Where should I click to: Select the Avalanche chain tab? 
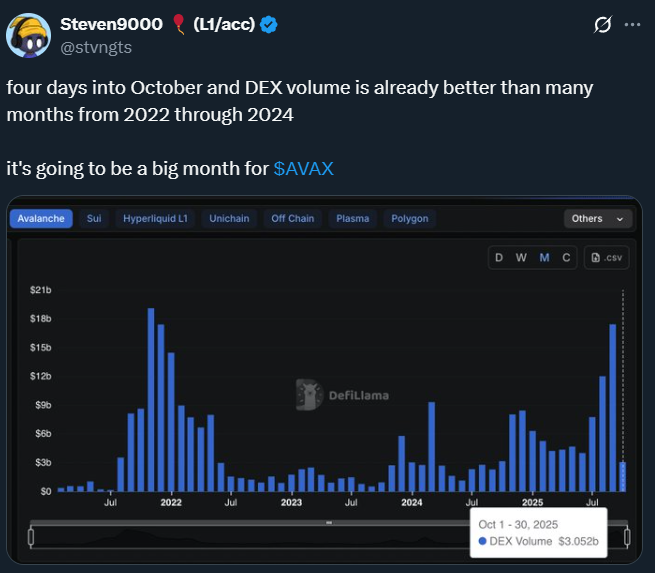[x=41, y=218]
